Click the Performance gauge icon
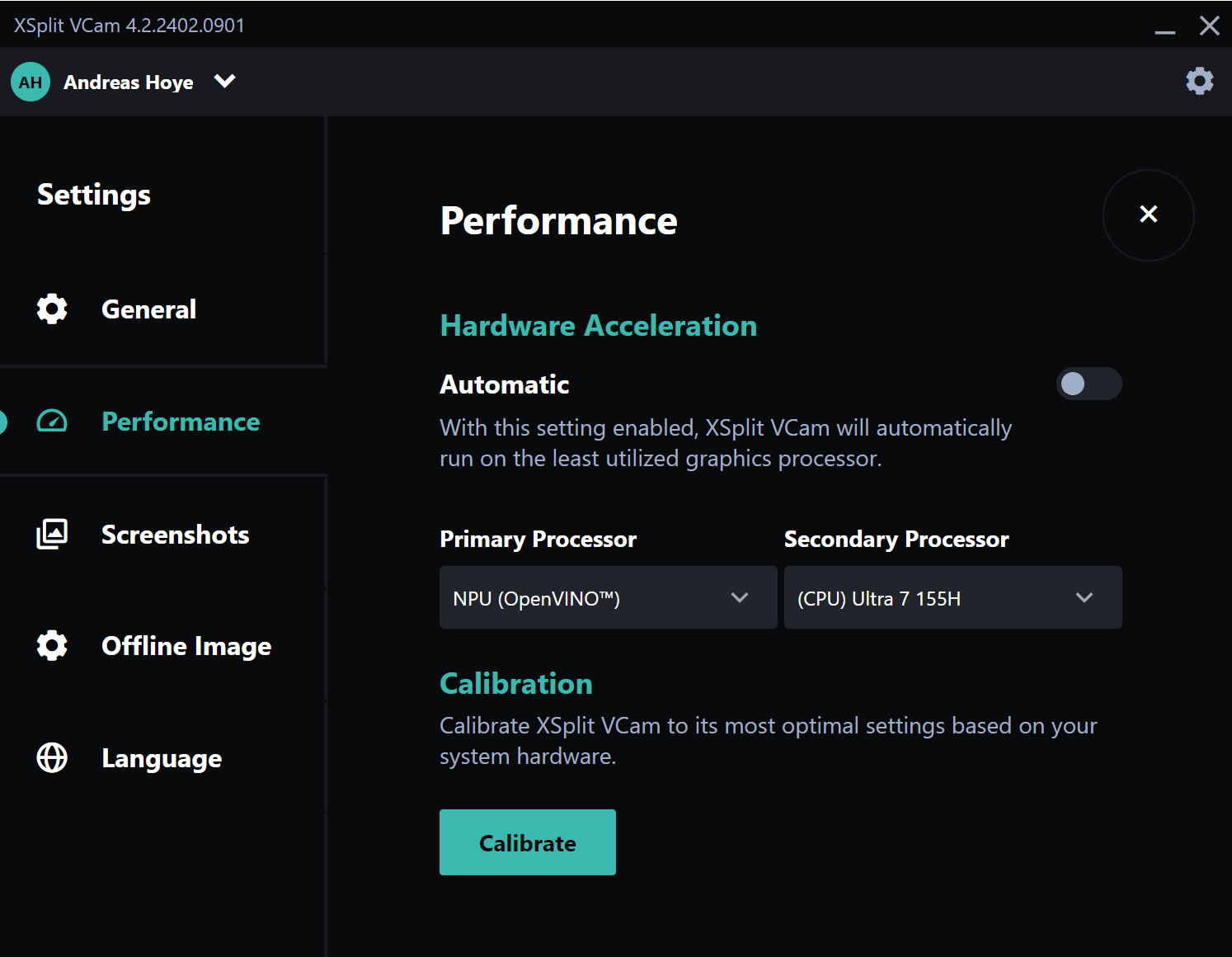Screen dimensions: 1232x957 (52, 422)
